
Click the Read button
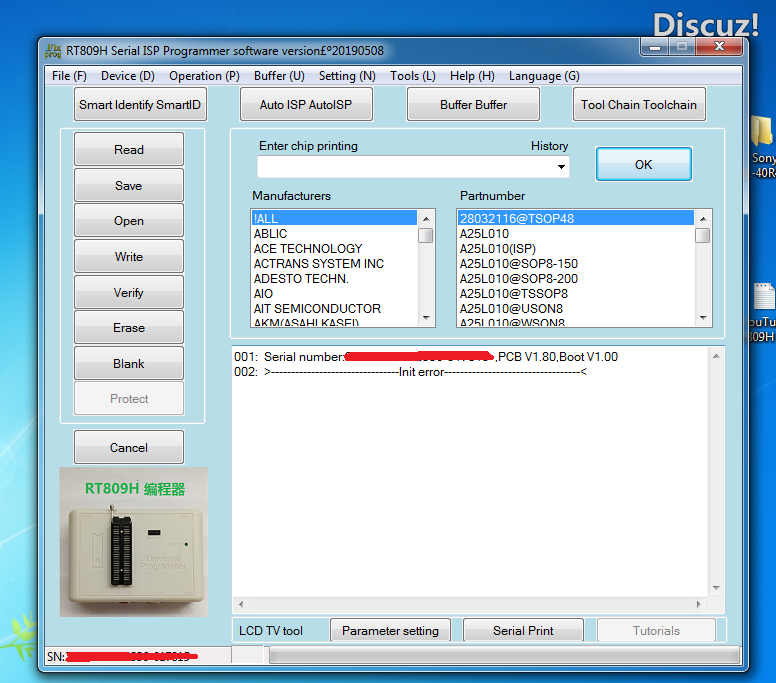tap(129, 150)
